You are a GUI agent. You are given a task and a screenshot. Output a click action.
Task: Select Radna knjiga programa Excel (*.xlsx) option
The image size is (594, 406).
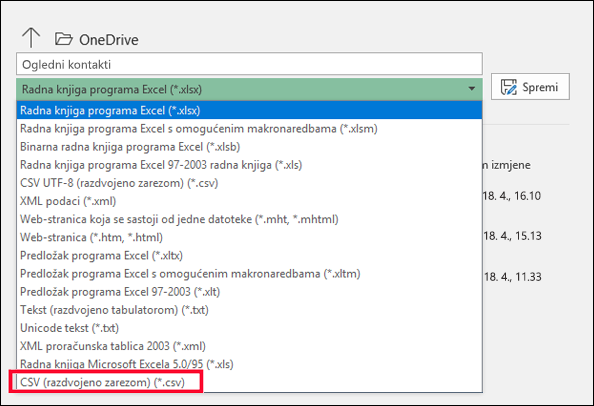(x=249, y=110)
